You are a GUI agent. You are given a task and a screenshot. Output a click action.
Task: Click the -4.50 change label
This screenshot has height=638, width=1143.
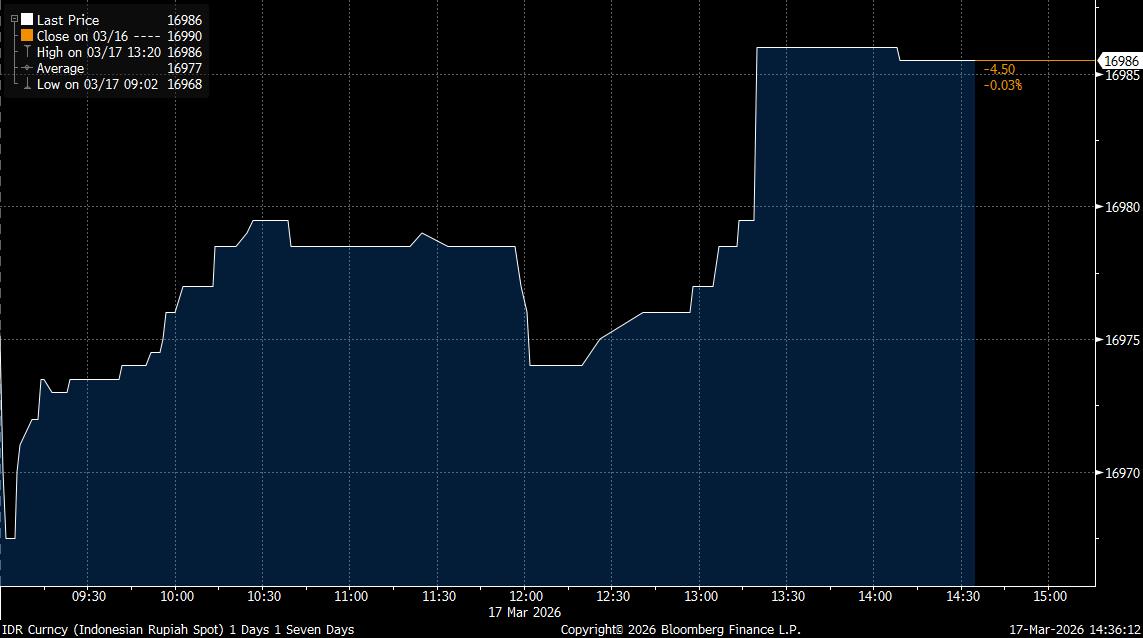click(x=999, y=69)
